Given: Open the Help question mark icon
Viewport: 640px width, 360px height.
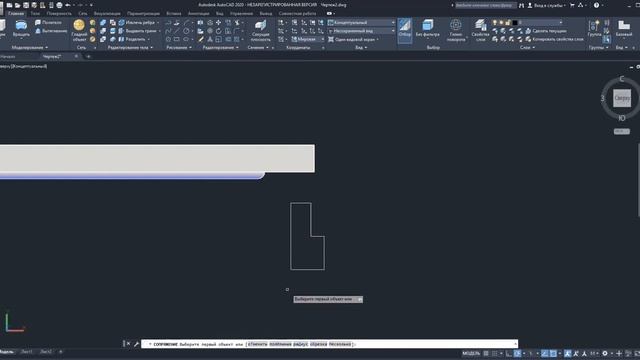Looking at the screenshot, I should point(596,5).
